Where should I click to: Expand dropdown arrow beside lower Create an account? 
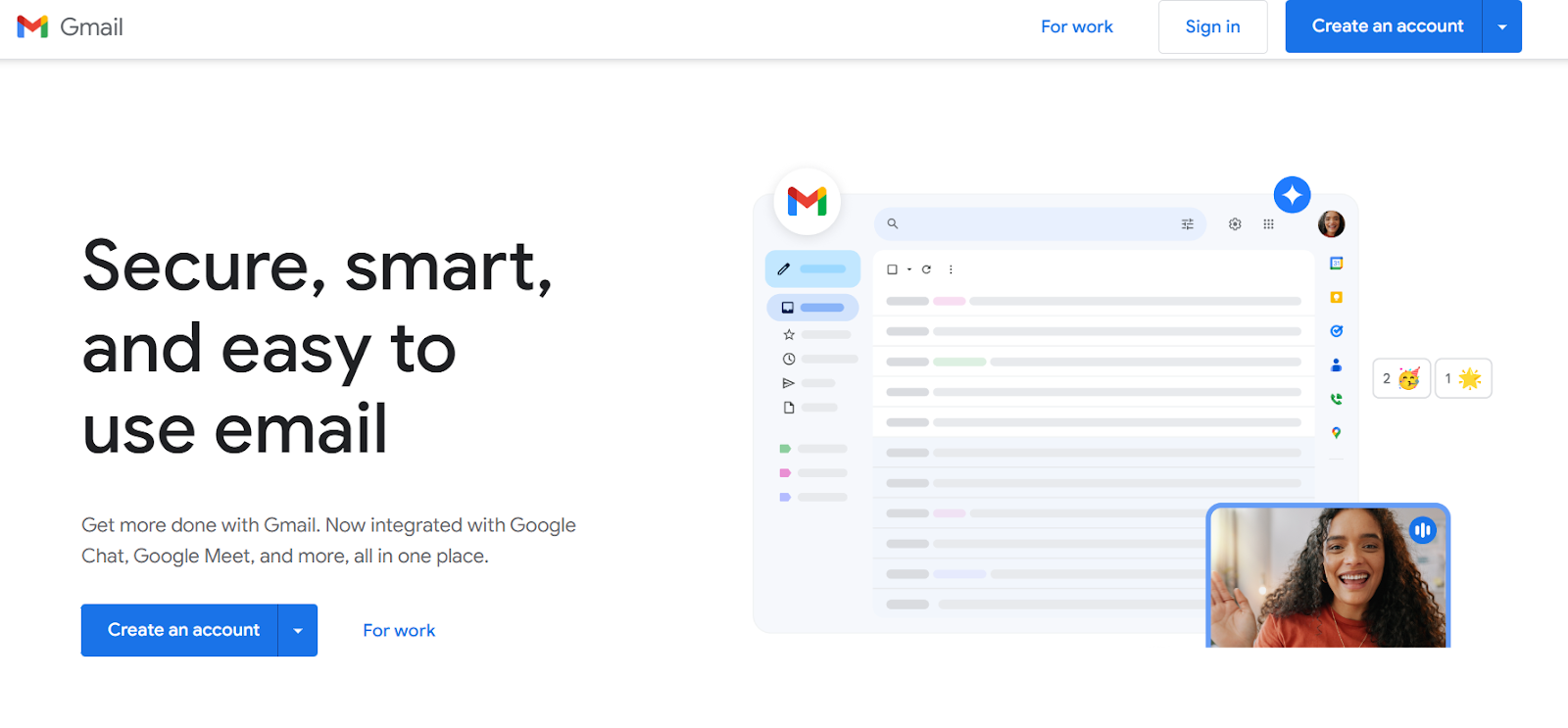(298, 630)
